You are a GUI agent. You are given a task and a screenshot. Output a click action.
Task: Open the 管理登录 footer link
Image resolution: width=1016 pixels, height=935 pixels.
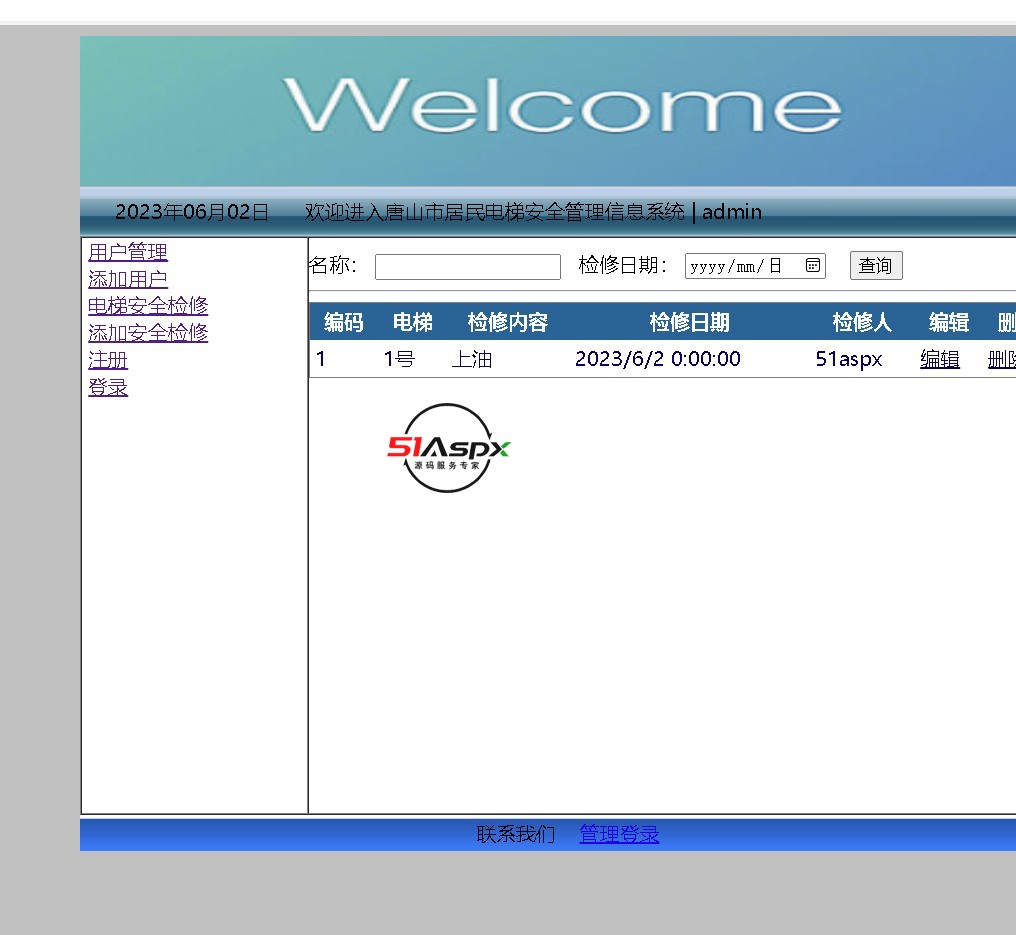[x=619, y=834]
